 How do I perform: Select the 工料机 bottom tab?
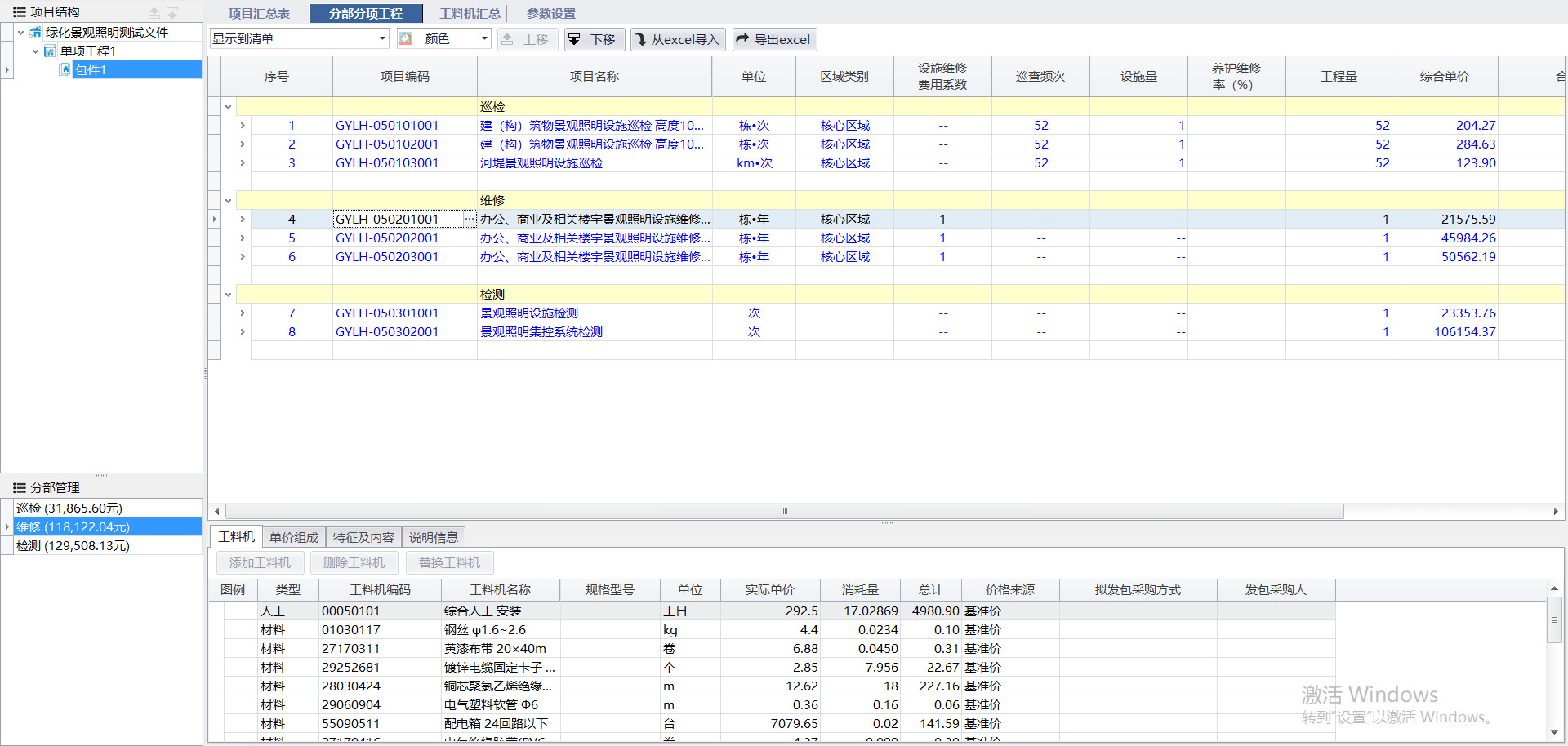click(237, 536)
